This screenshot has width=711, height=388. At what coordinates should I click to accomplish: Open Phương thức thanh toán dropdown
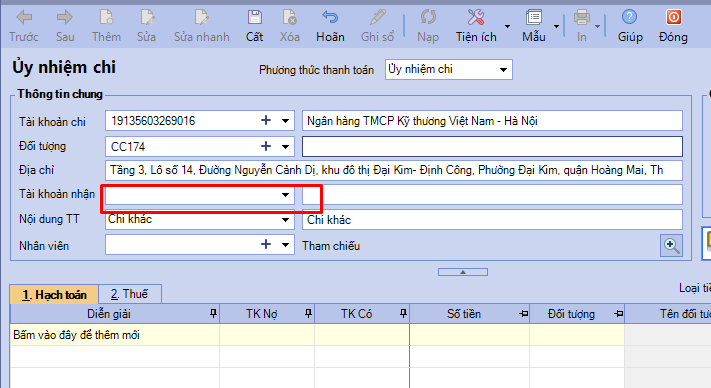coord(503,70)
